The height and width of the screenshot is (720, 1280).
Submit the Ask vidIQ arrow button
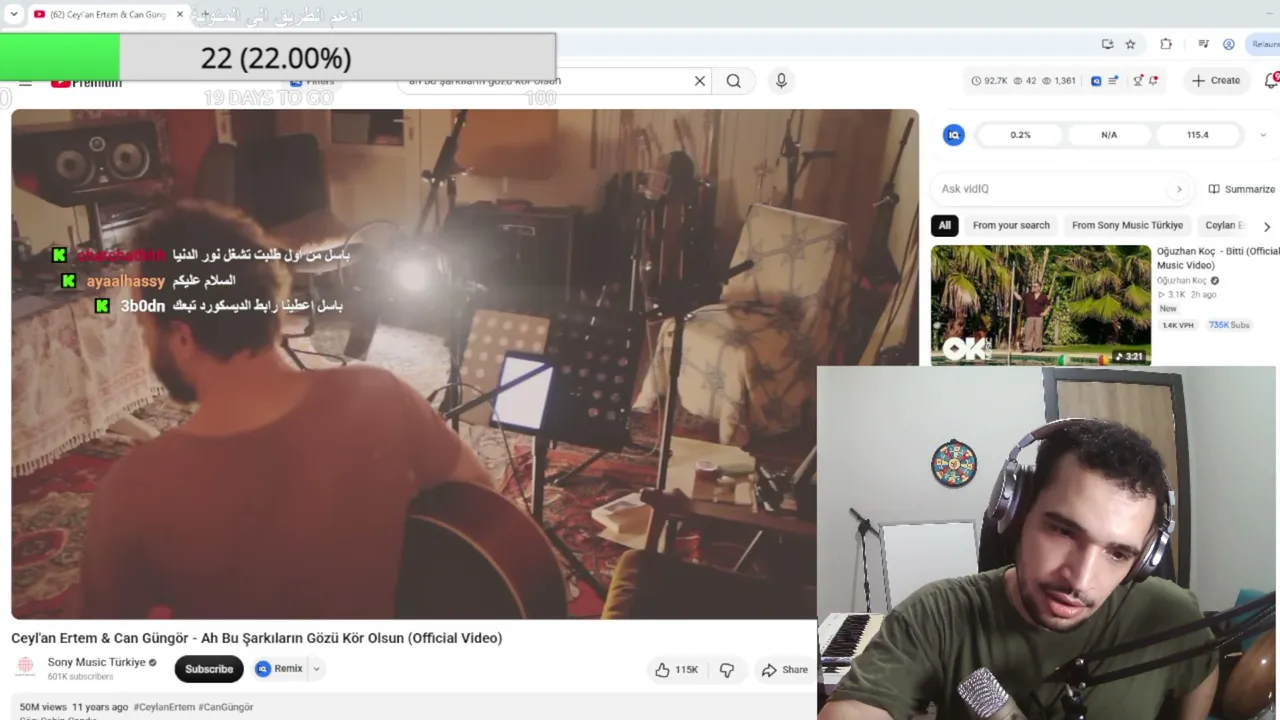(x=1179, y=189)
